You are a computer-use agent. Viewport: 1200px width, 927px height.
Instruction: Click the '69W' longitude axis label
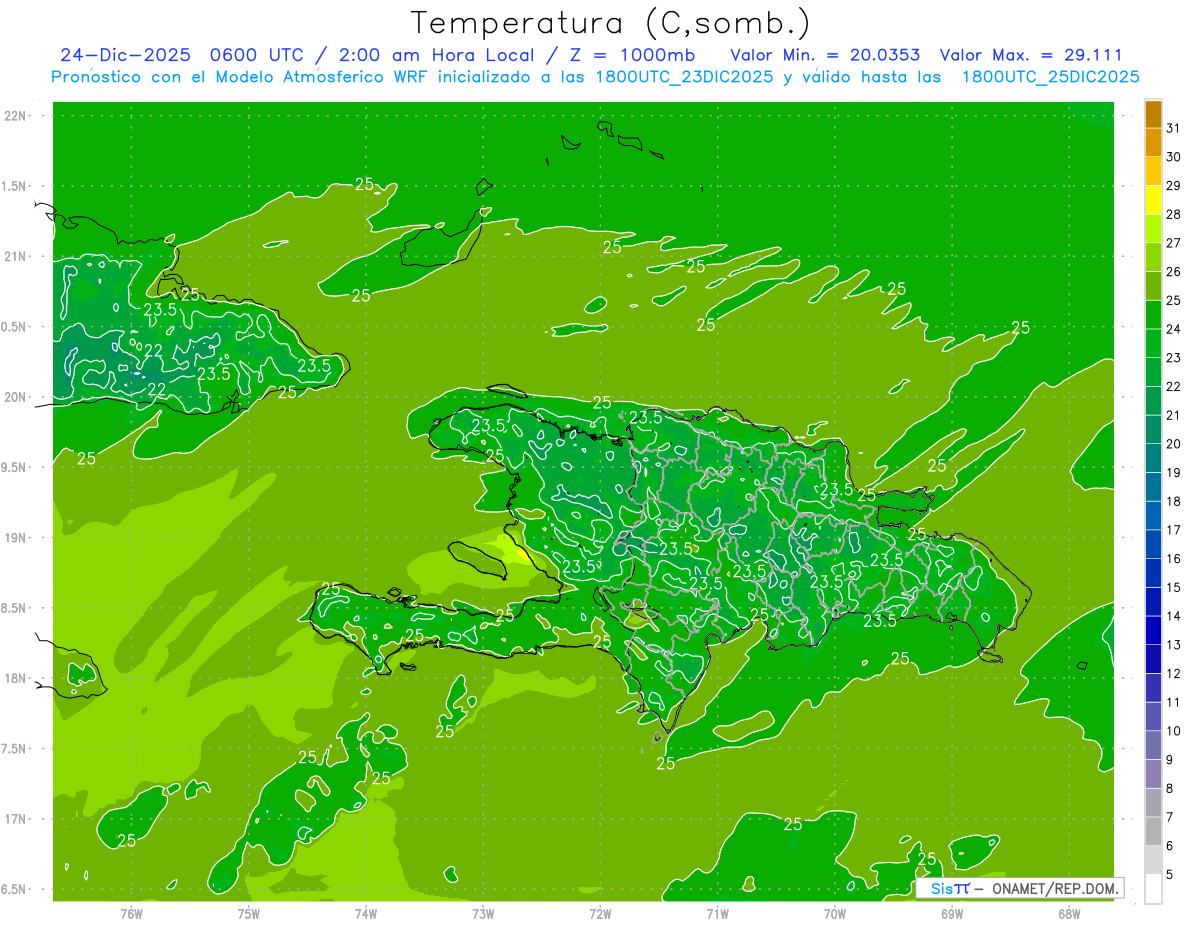tap(951, 913)
